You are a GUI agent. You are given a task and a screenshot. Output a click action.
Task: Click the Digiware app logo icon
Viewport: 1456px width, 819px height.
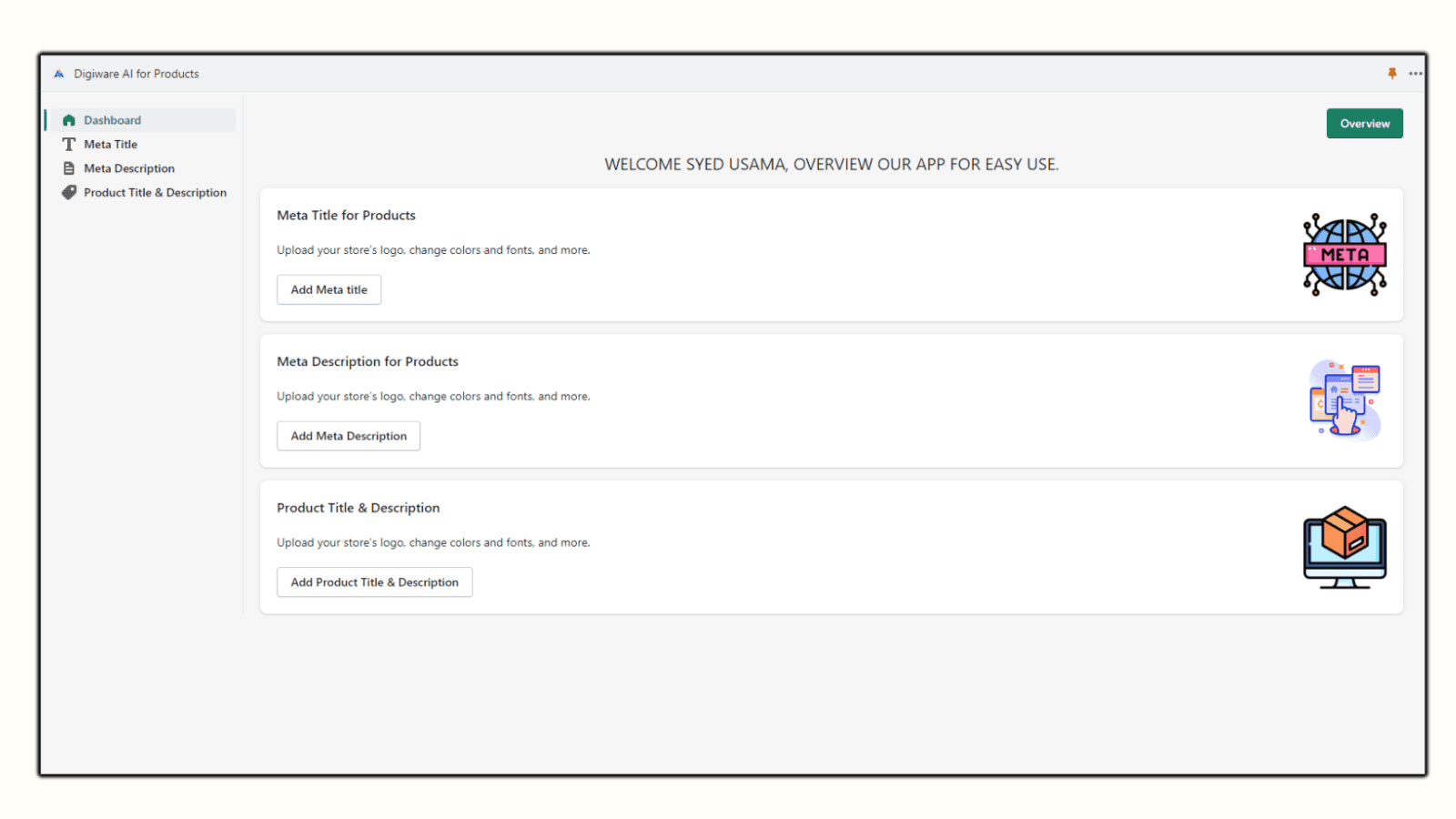[x=59, y=75]
